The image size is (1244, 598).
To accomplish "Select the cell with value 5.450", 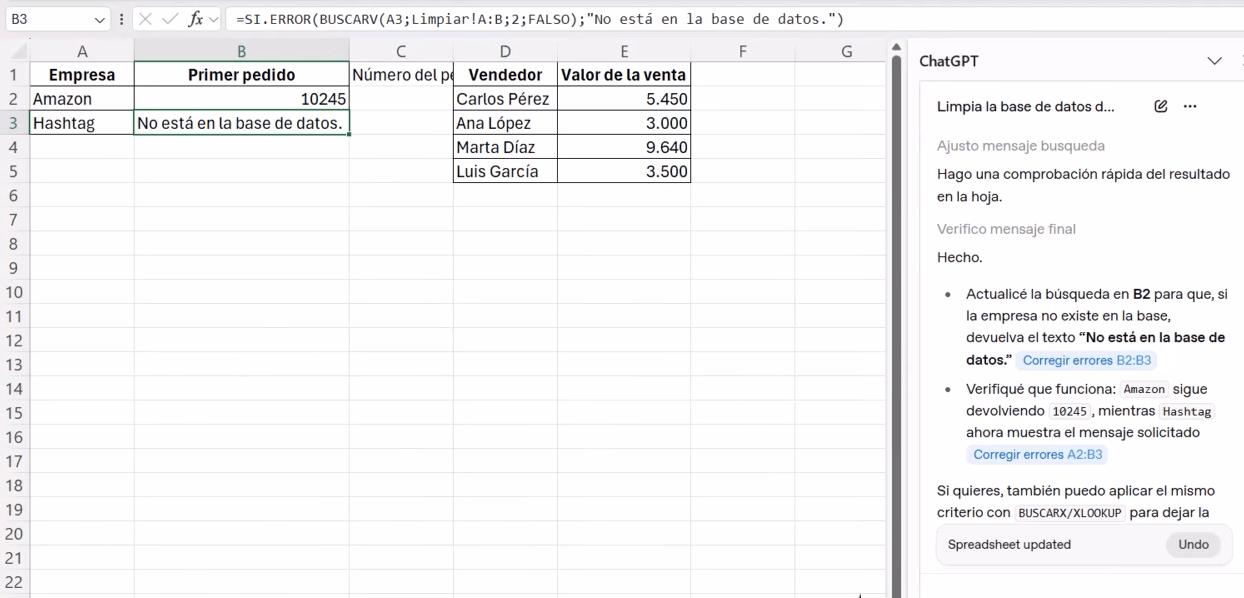I will 624,99.
